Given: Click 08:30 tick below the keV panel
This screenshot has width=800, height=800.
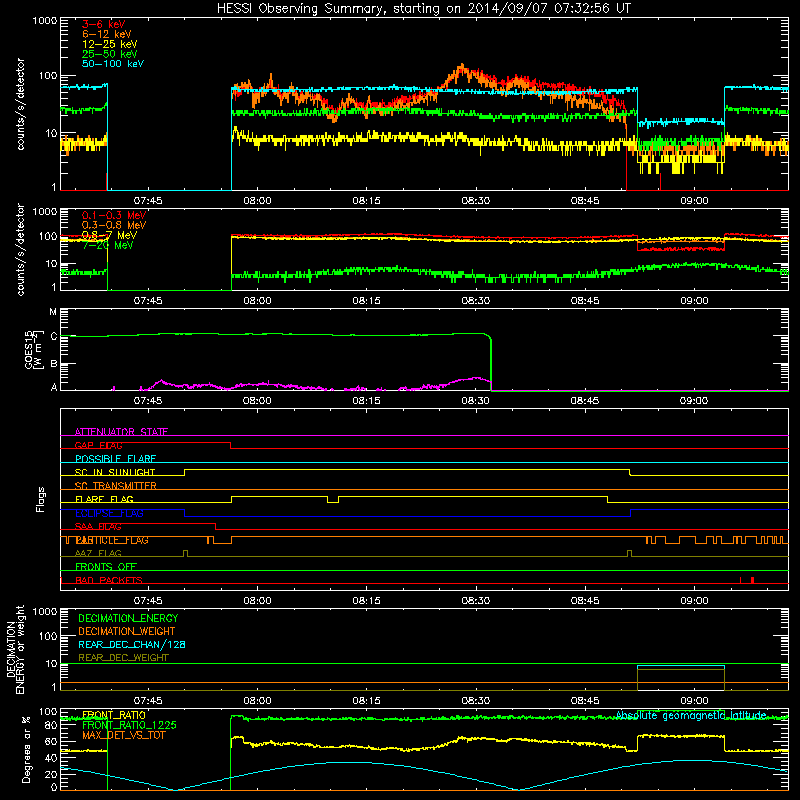Looking at the screenshot, I should [x=476, y=201].
